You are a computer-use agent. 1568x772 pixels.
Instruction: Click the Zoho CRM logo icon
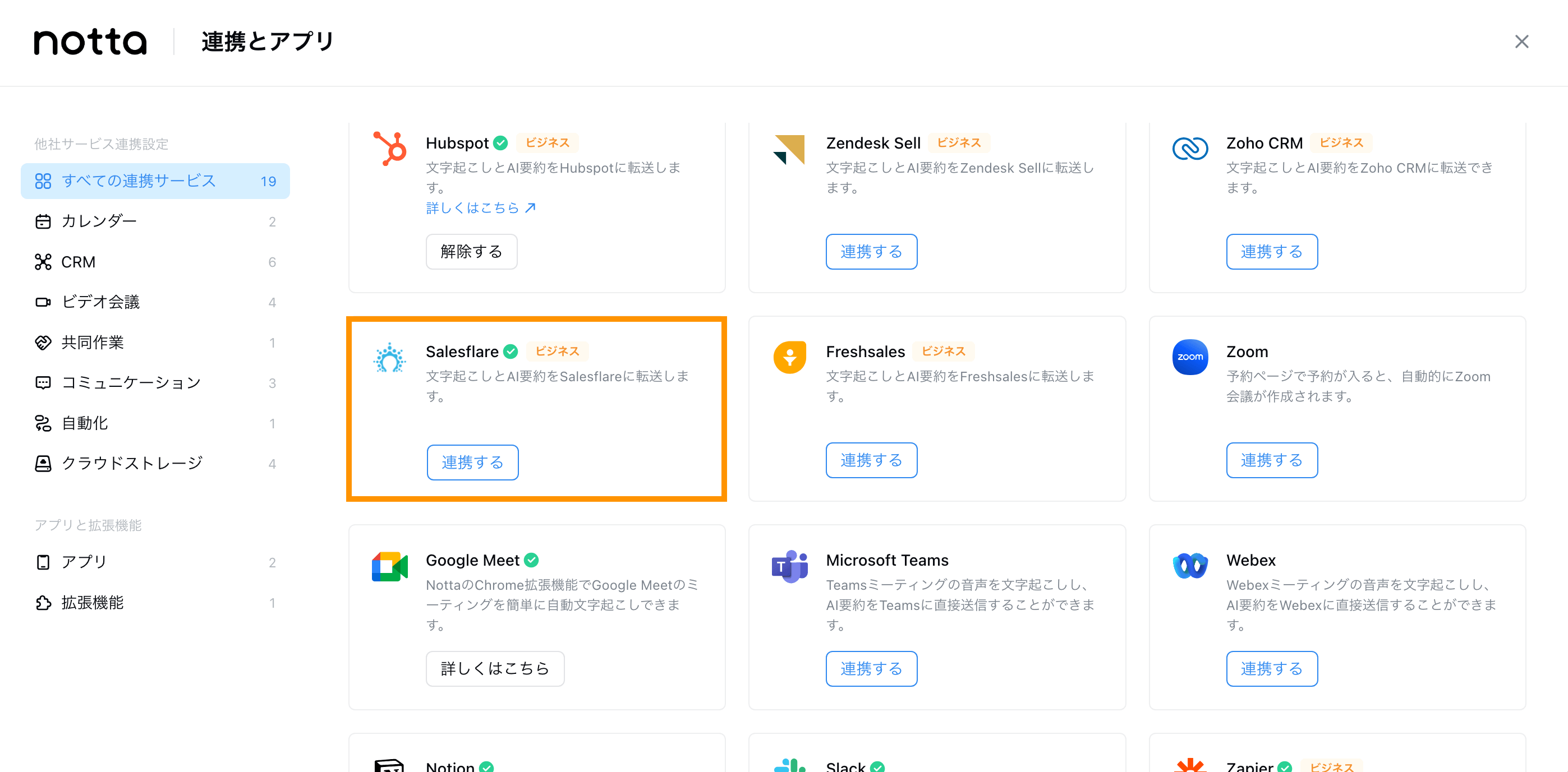click(1190, 149)
